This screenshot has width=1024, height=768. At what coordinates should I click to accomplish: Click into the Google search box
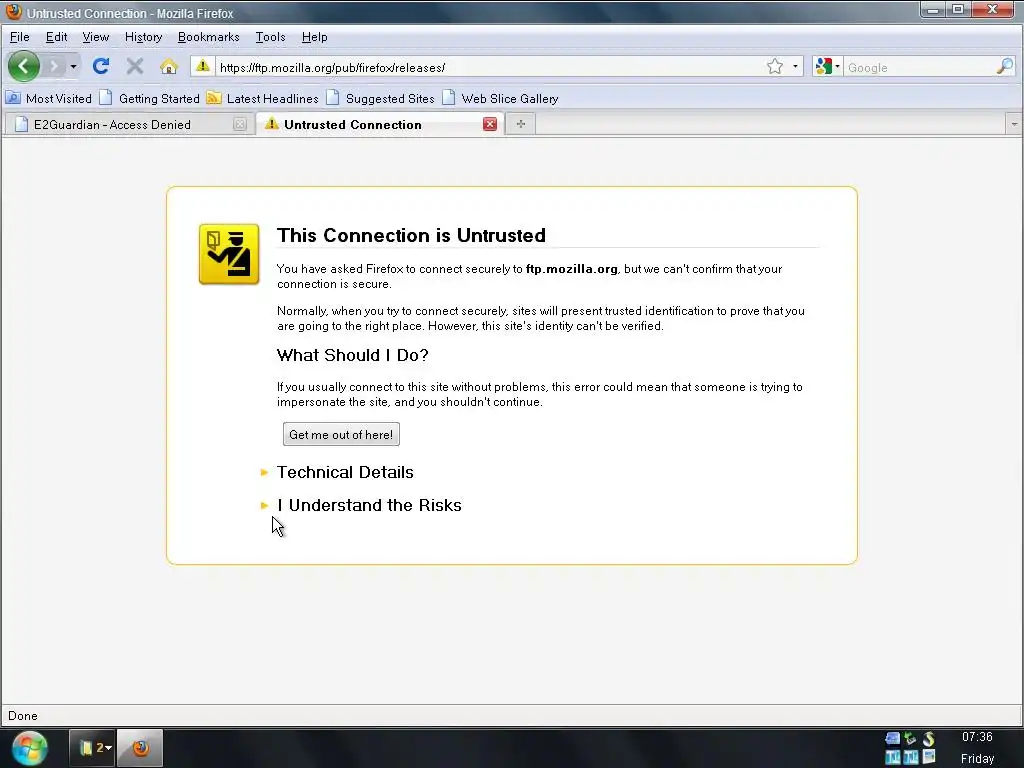[920, 67]
